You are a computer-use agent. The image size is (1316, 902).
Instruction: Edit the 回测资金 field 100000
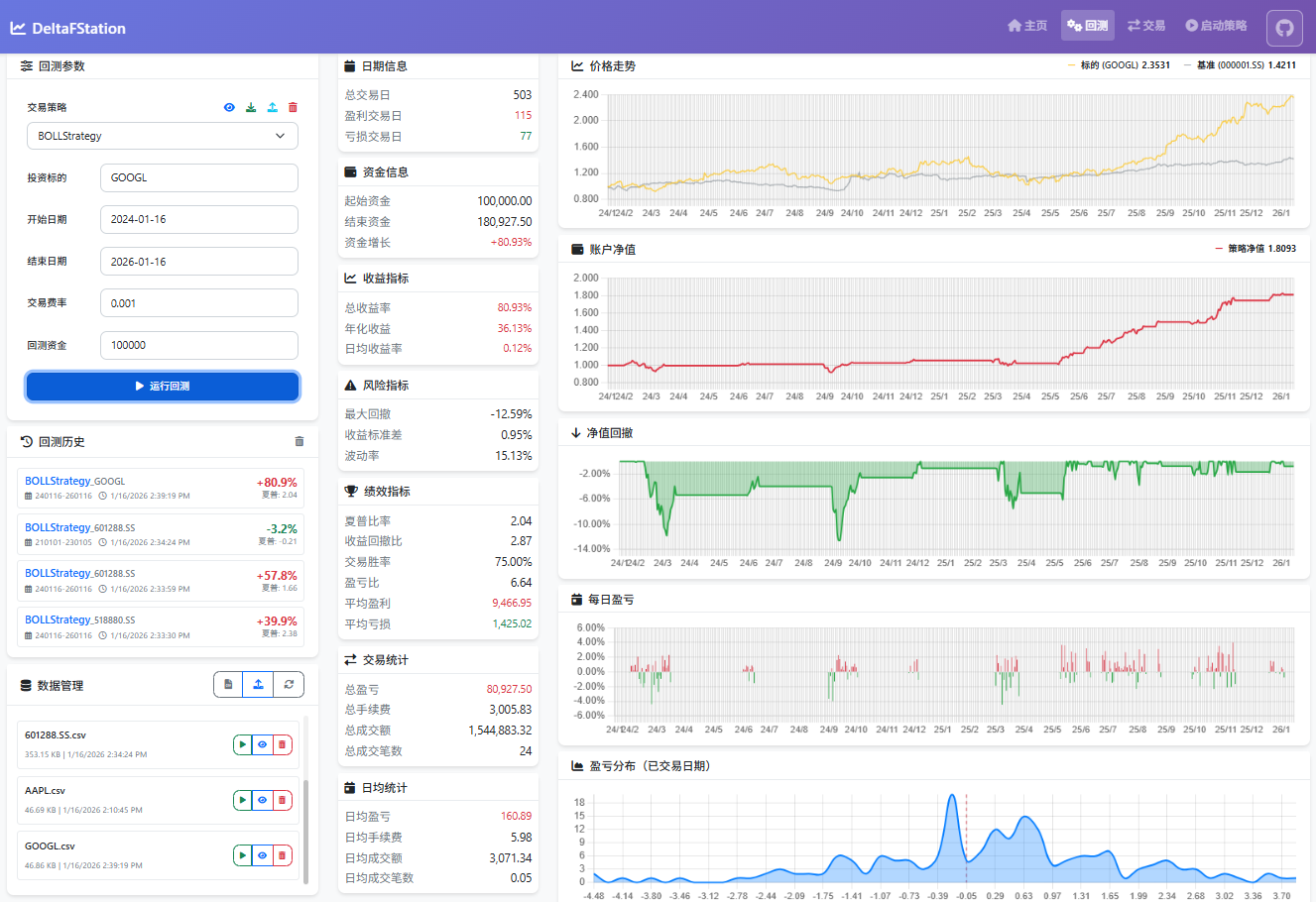pyautogui.click(x=199, y=345)
